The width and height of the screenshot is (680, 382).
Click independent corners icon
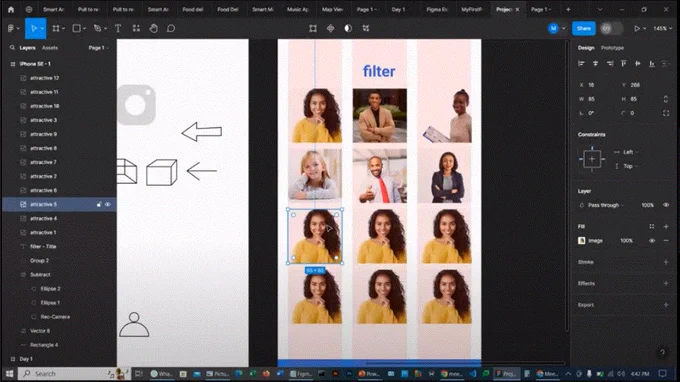point(666,113)
